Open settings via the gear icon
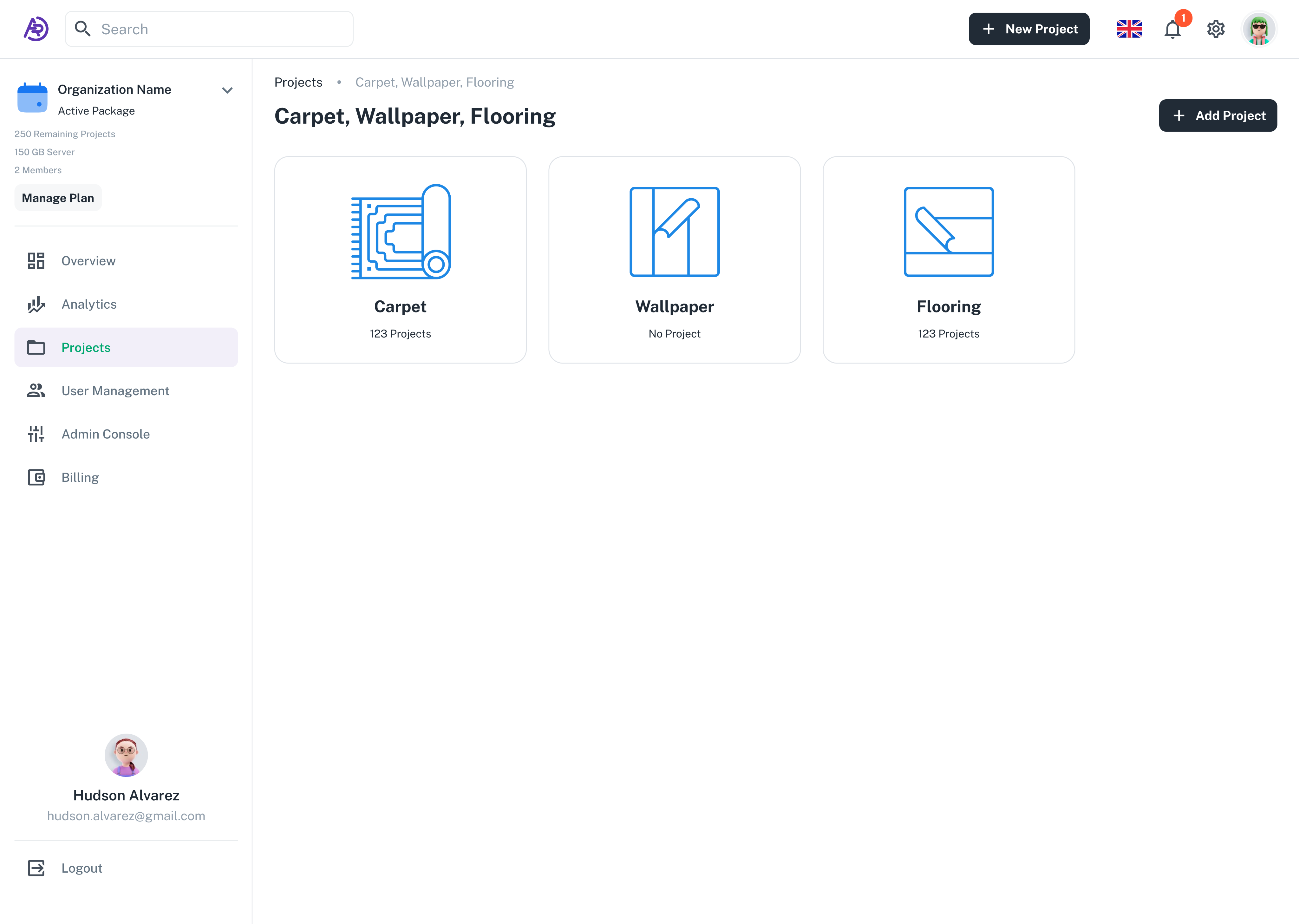The image size is (1299, 924). [x=1215, y=29]
